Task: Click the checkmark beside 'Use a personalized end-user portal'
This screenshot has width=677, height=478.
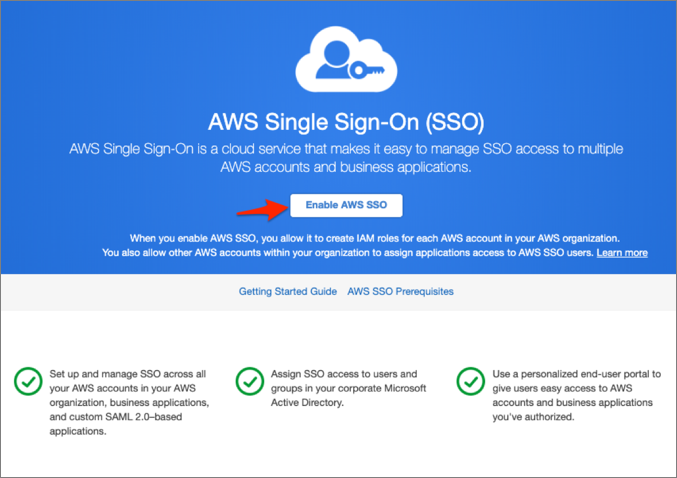Action: [470, 381]
